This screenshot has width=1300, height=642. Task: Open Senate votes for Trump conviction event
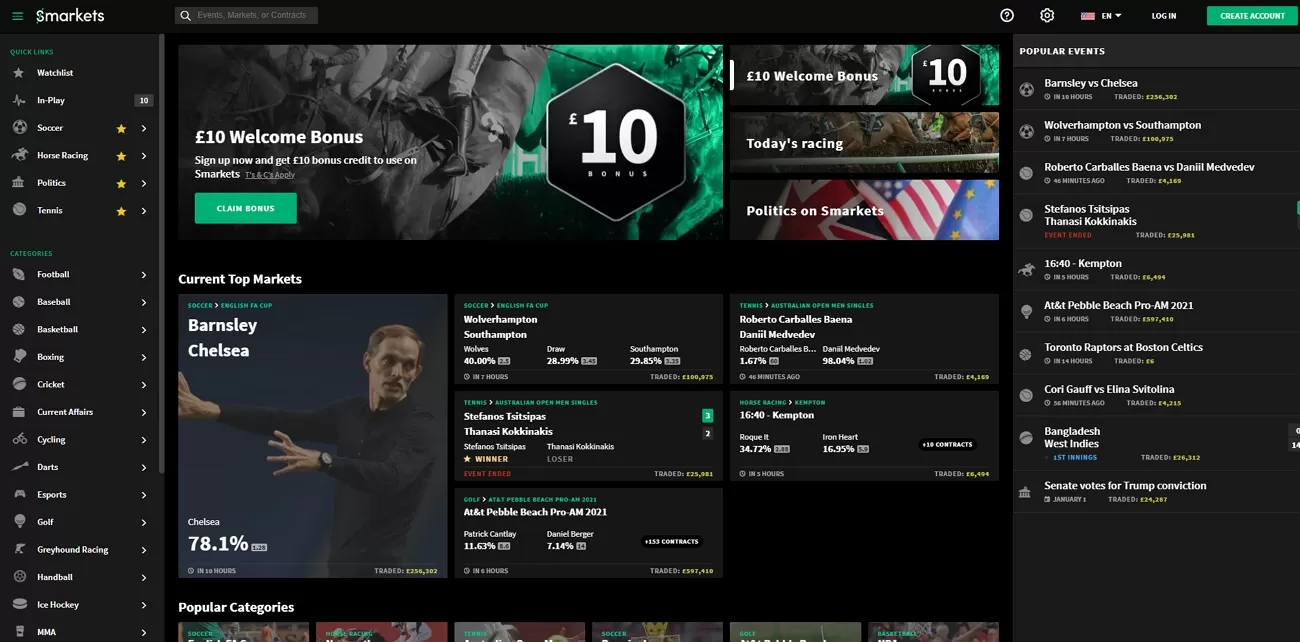tap(1156, 491)
